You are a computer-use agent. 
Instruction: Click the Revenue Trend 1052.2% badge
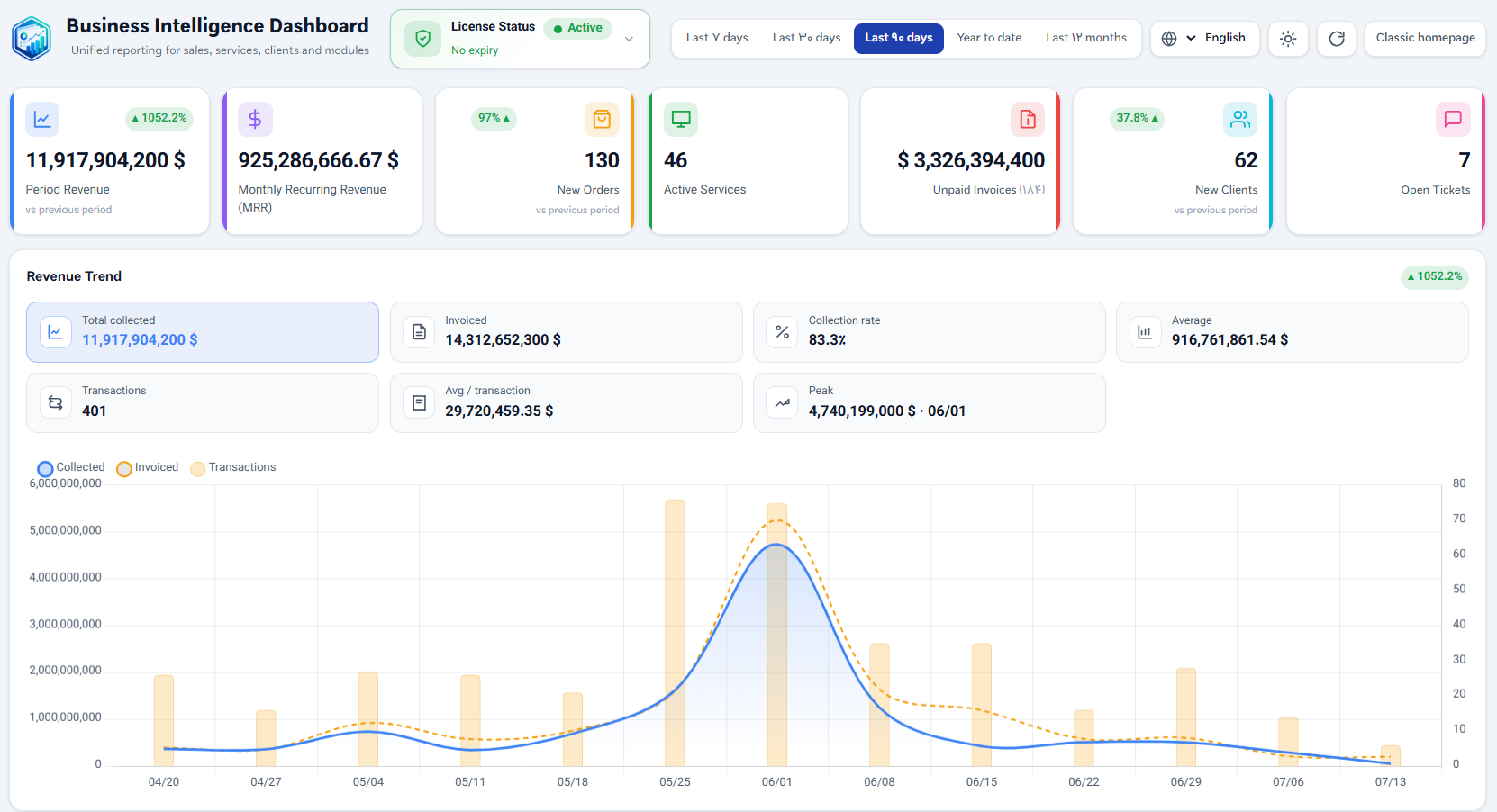[1435, 276]
